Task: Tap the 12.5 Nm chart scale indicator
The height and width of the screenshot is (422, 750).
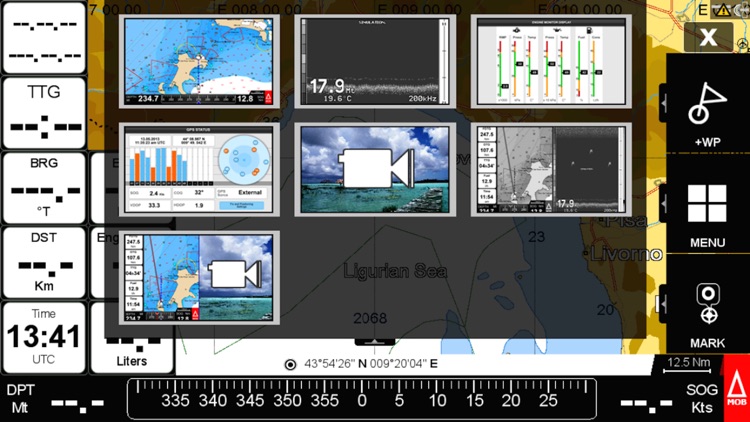Action: (688, 364)
